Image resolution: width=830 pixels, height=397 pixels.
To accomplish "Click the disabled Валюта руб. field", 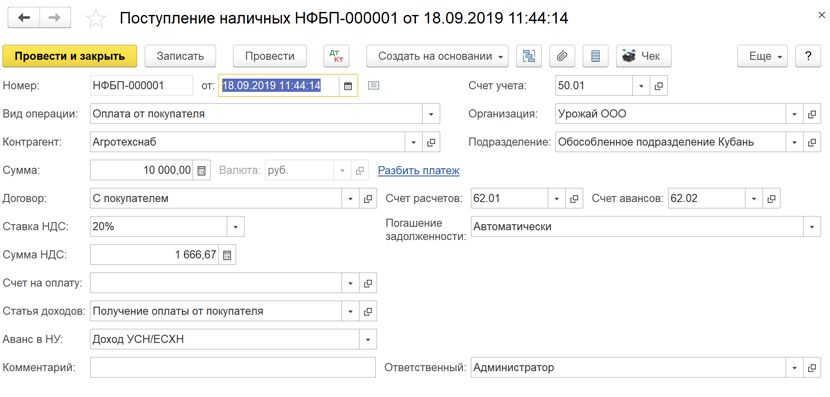I will [x=300, y=170].
